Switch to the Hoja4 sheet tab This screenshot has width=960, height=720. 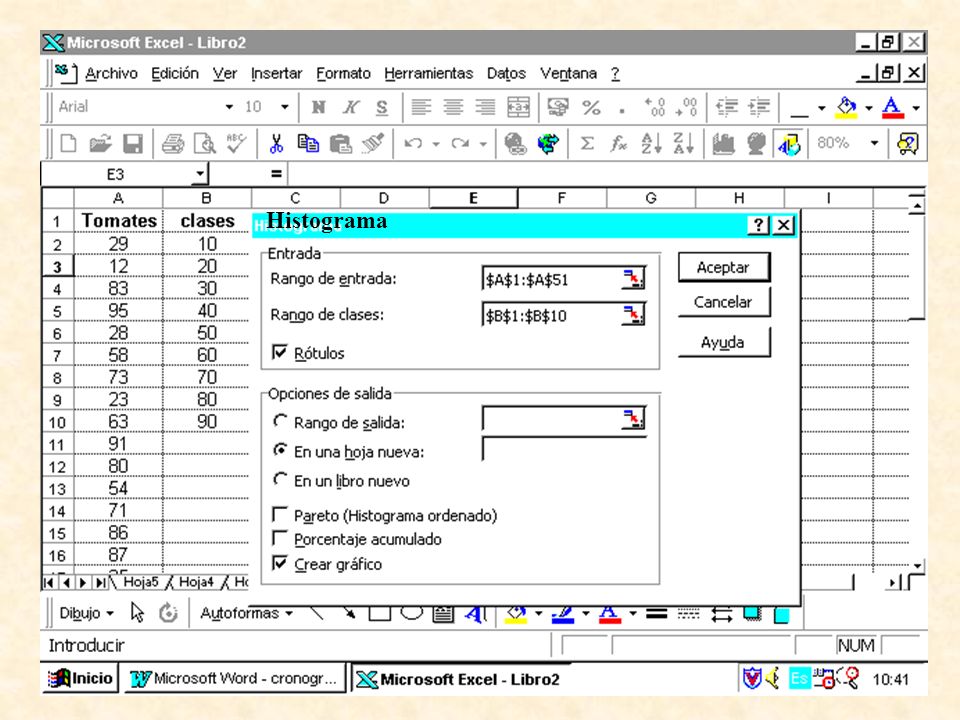click(196, 582)
